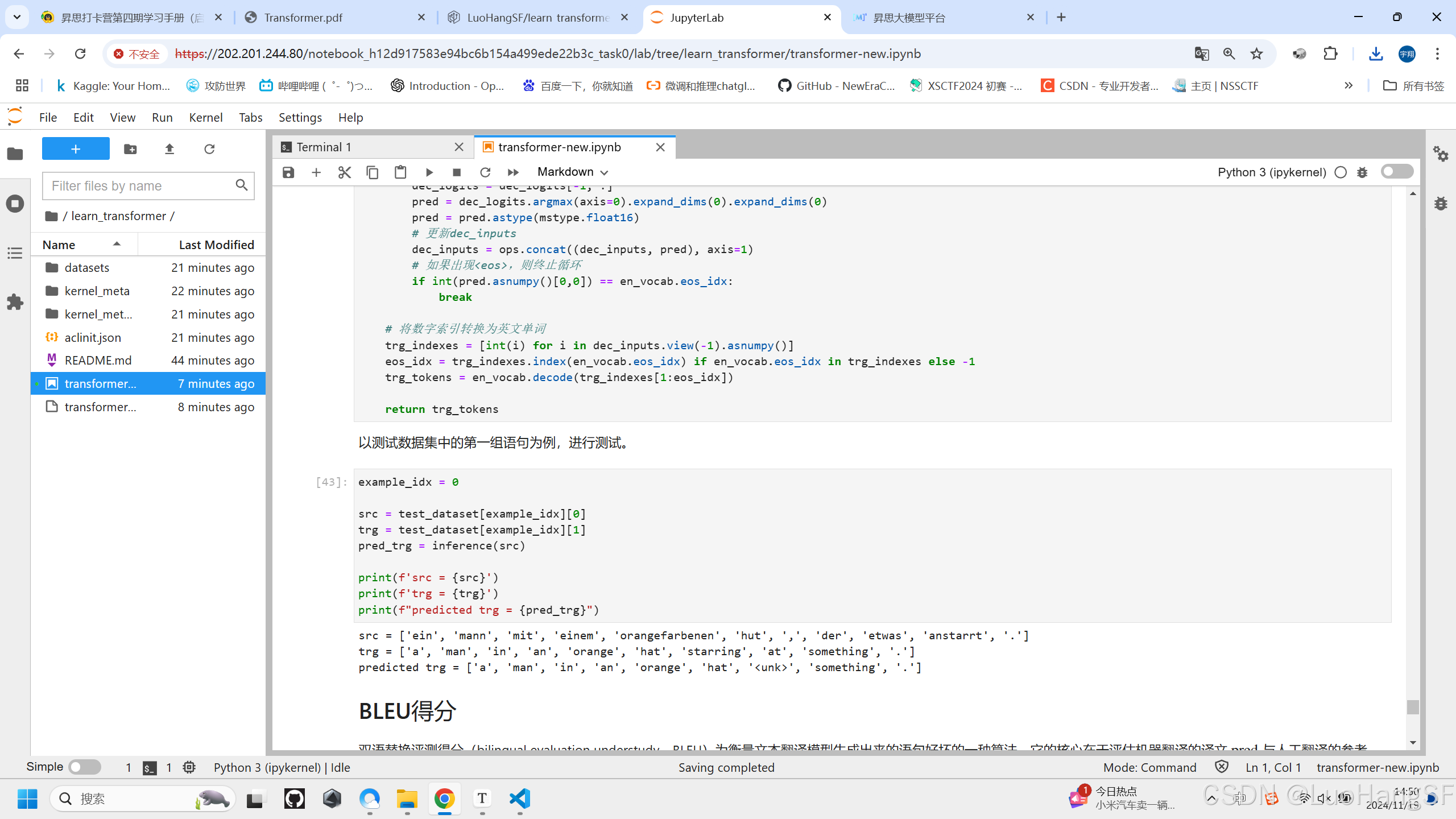Viewport: 1456px width, 819px height.
Task: Expand hidden bookmarks with double chevron
Action: (1349, 86)
